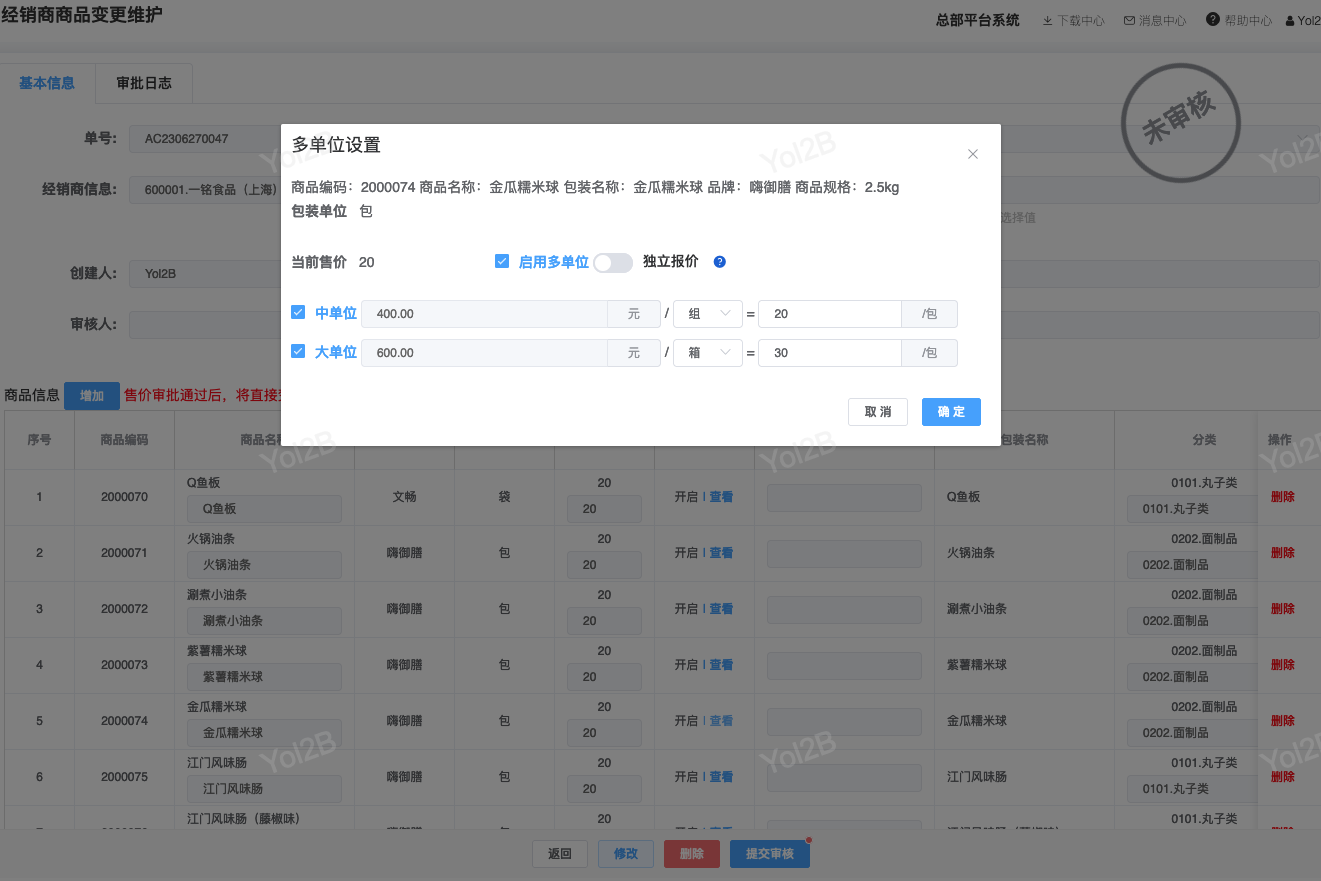Click the 中单位 conversion field showing 20
This screenshot has height=881, width=1321.
(830, 314)
